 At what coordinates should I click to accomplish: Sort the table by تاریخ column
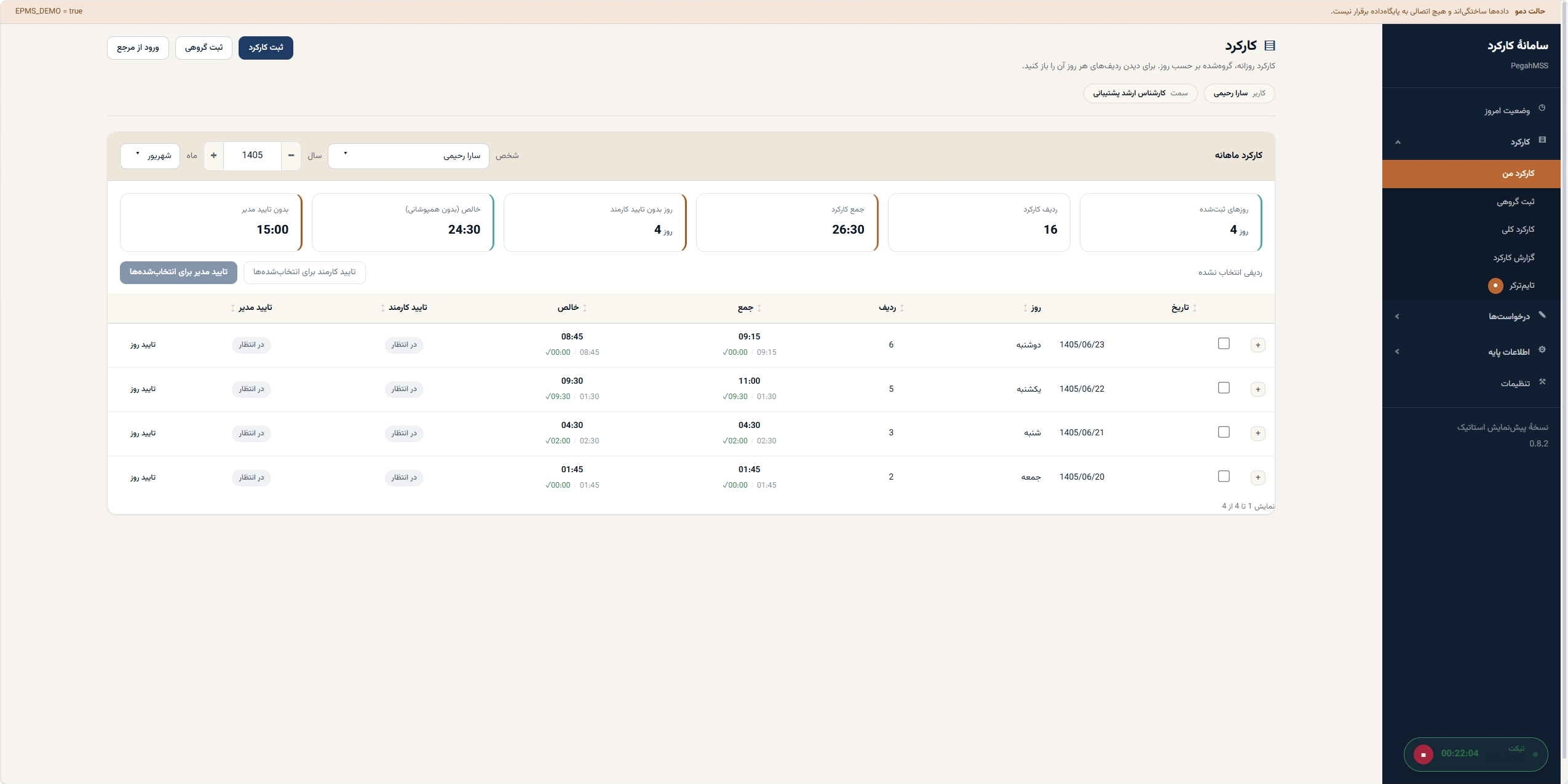[1184, 307]
